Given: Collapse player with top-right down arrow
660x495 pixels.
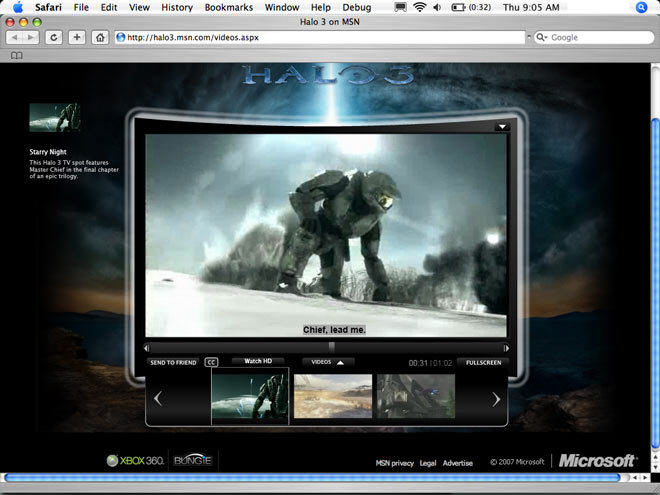Looking at the screenshot, I should point(502,127).
